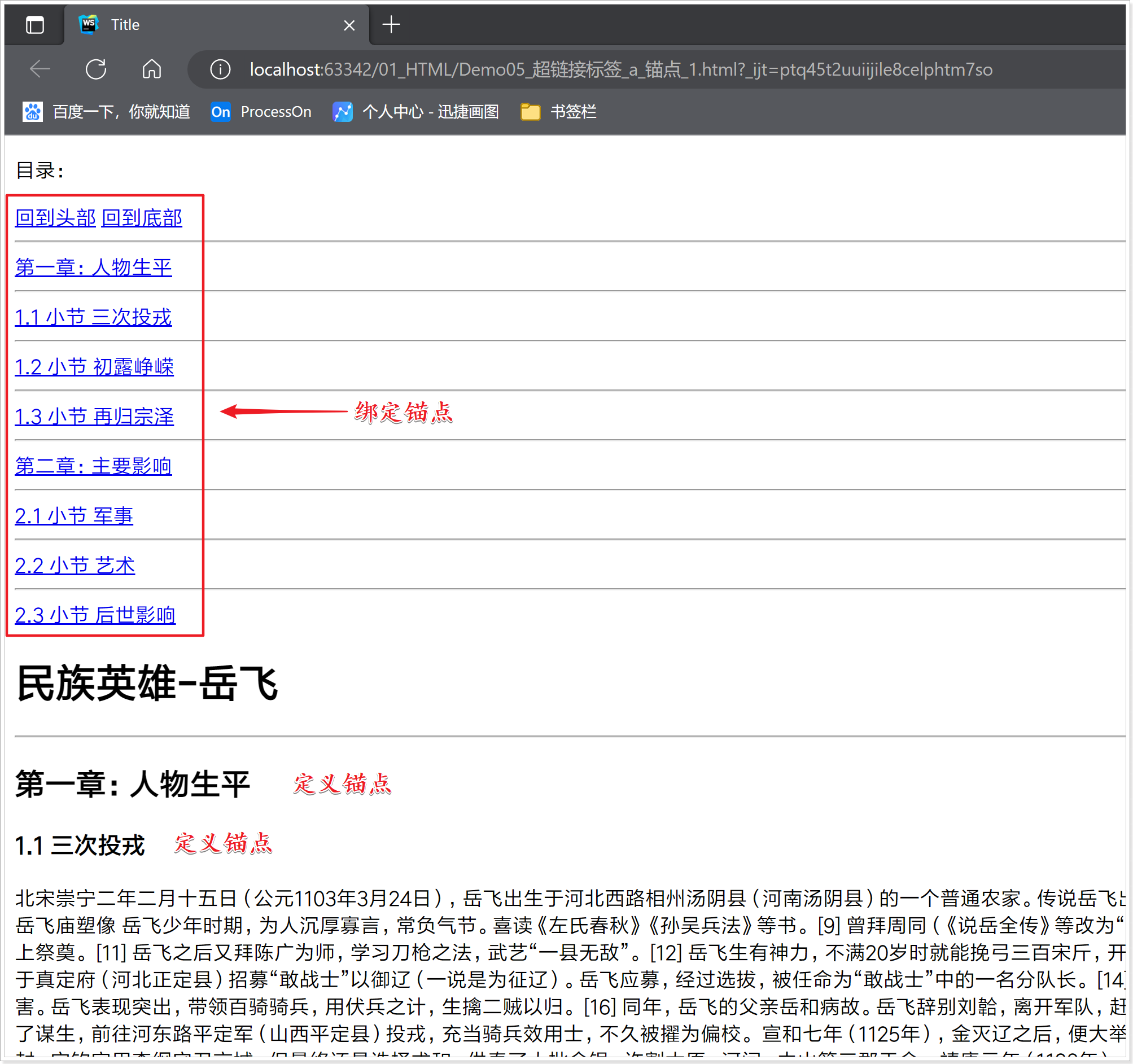Toggle the vertical tabs panel icon
This screenshot has height=1064, width=1133.
click(x=35, y=24)
